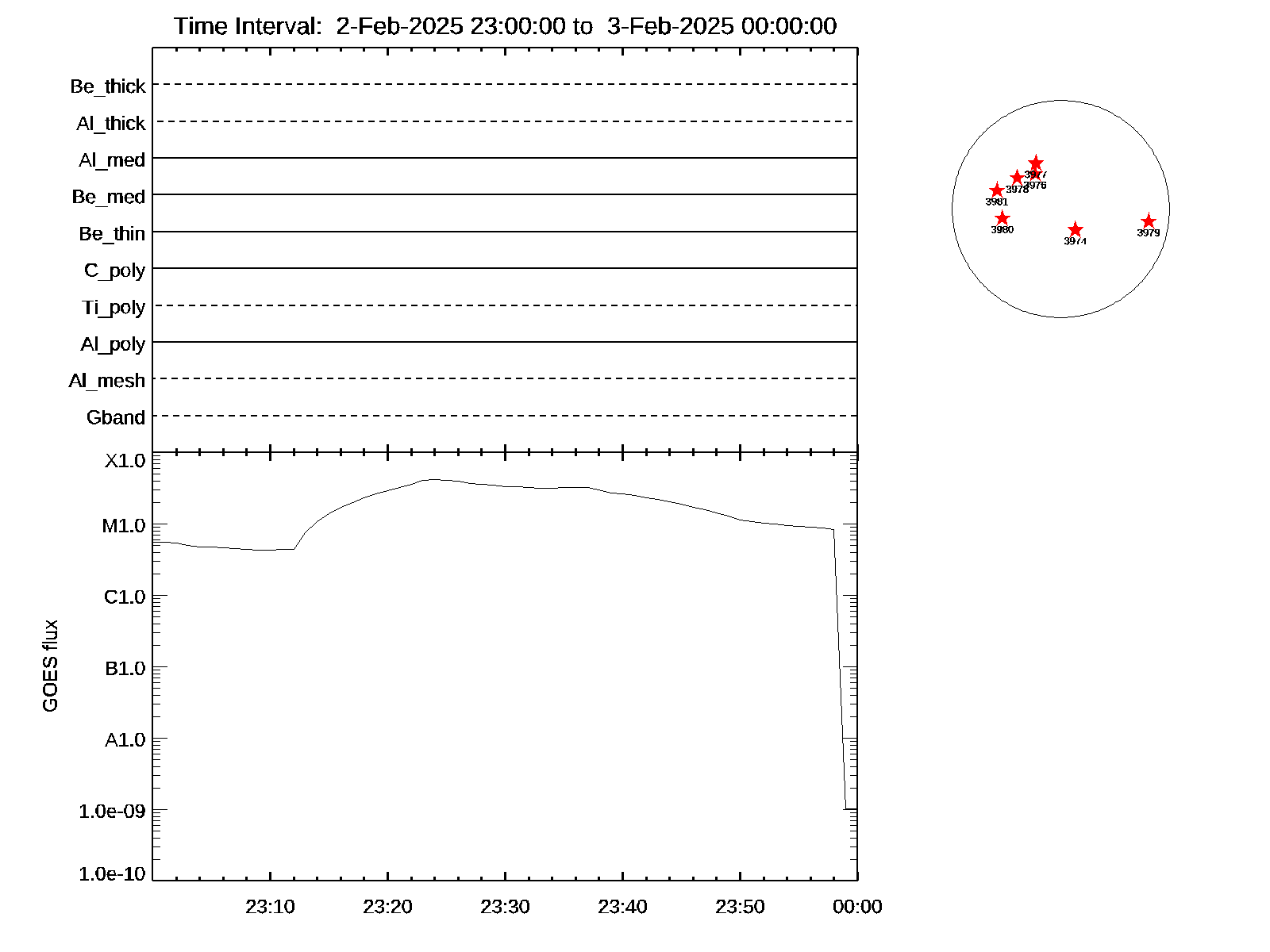Image resolution: width=1270 pixels, height=952 pixels.
Task: Click the M1.0 flux axis label
Action: [x=124, y=526]
